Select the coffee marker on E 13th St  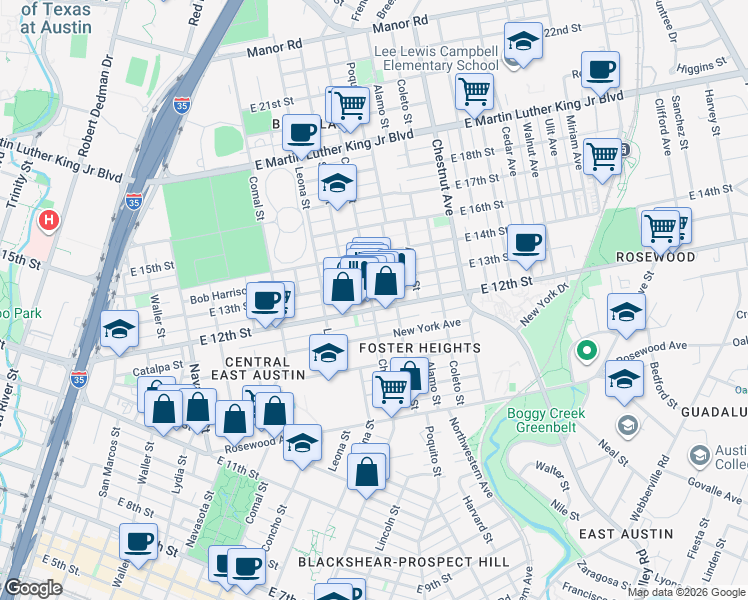tap(266, 302)
